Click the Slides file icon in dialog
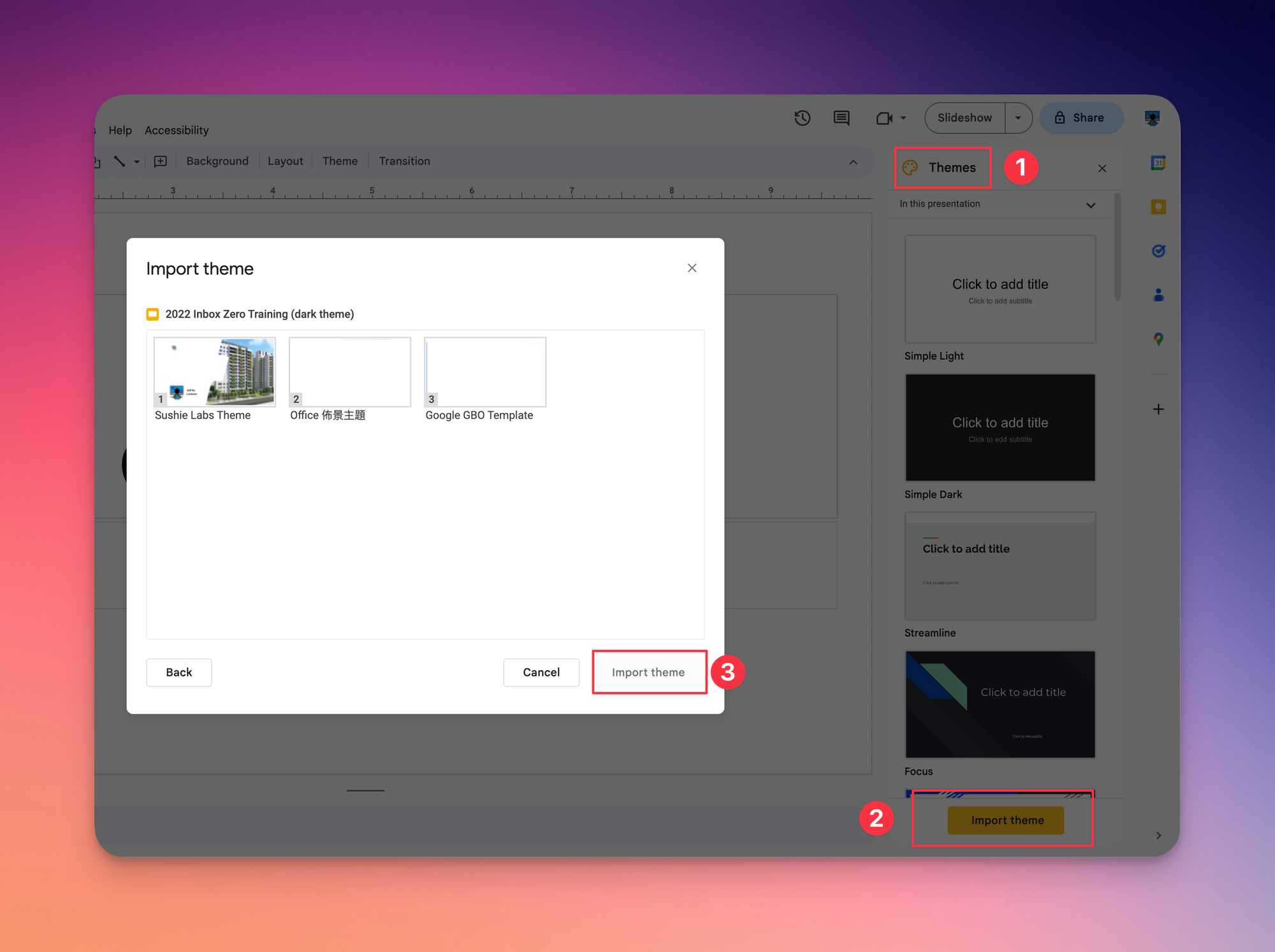Image resolution: width=1275 pixels, height=952 pixels. (x=153, y=314)
